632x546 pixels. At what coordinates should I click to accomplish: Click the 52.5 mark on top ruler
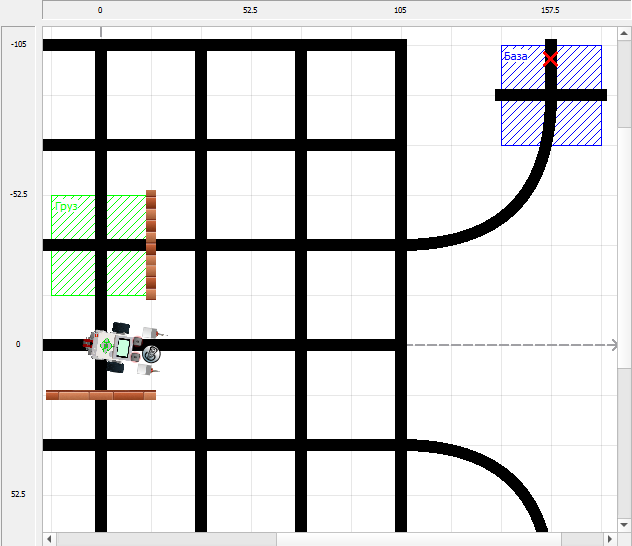click(x=250, y=10)
